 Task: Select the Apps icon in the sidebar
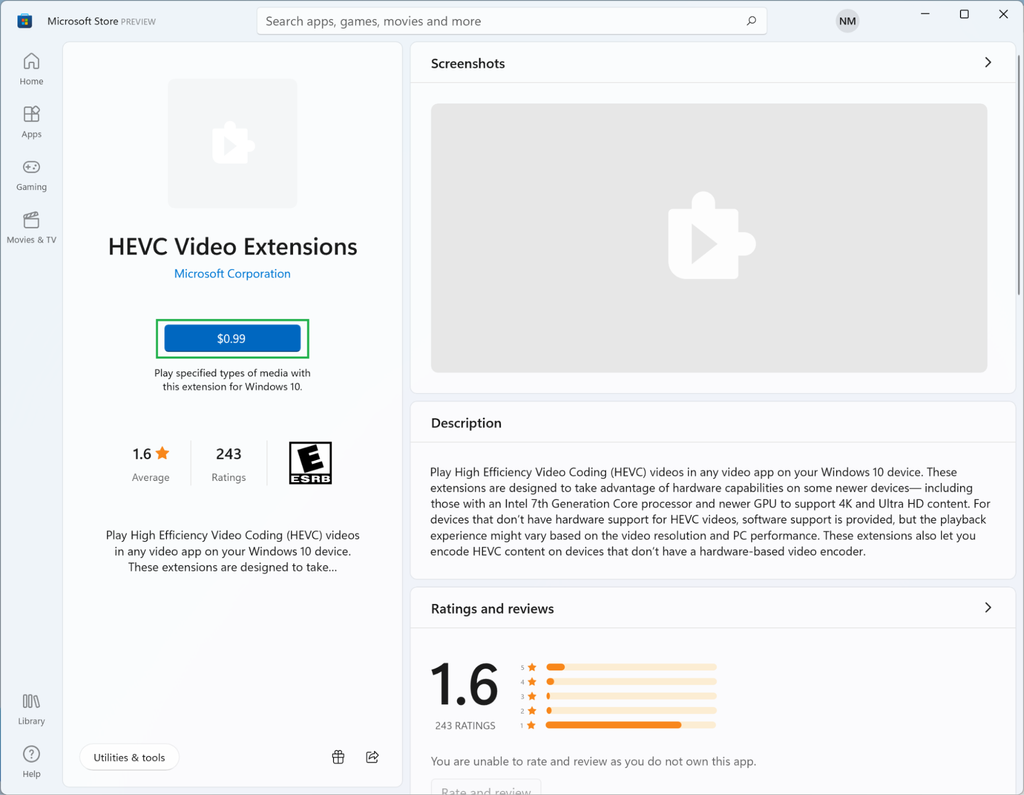tap(31, 120)
